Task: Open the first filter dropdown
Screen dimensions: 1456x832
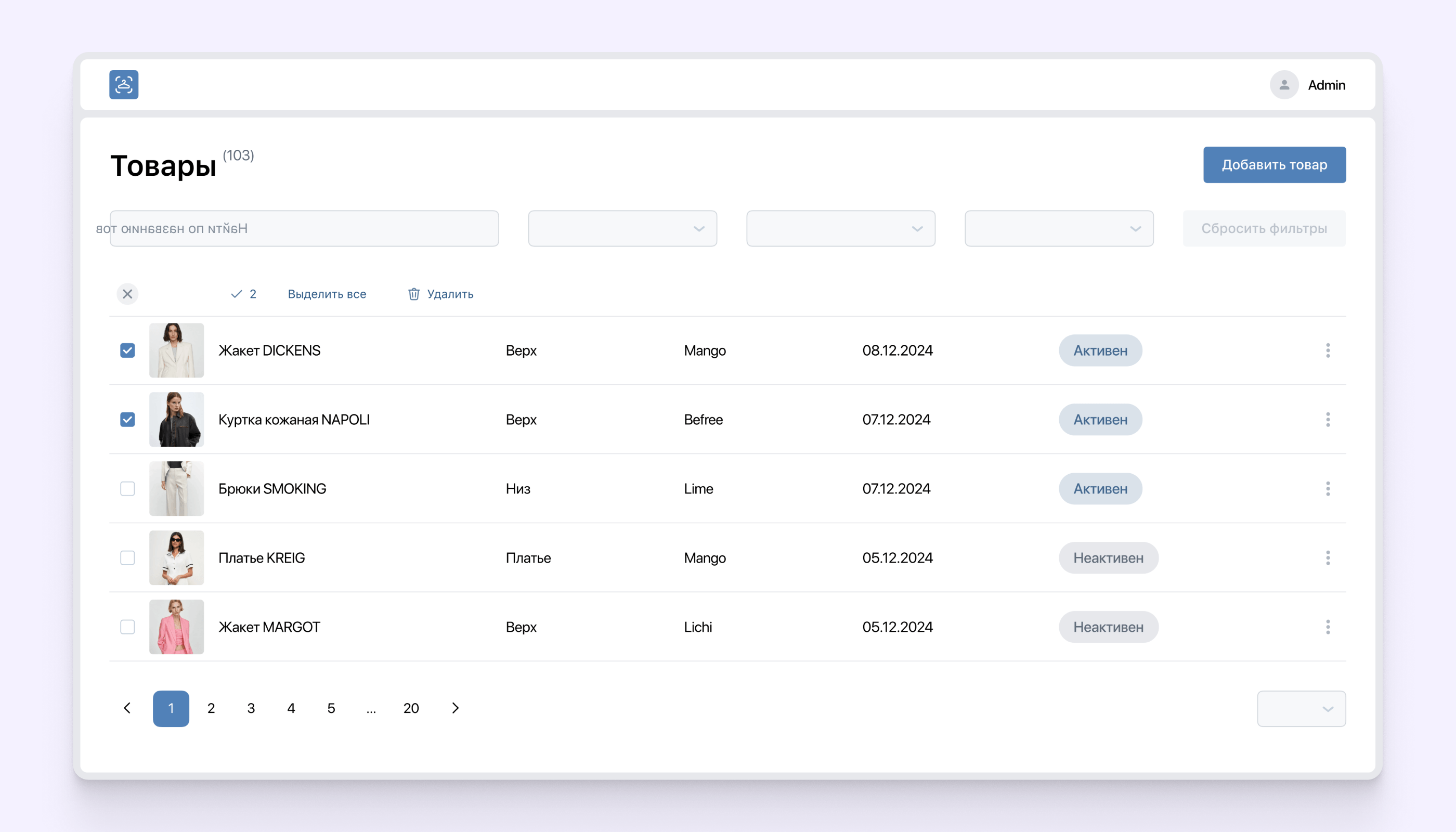Action: pos(622,229)
